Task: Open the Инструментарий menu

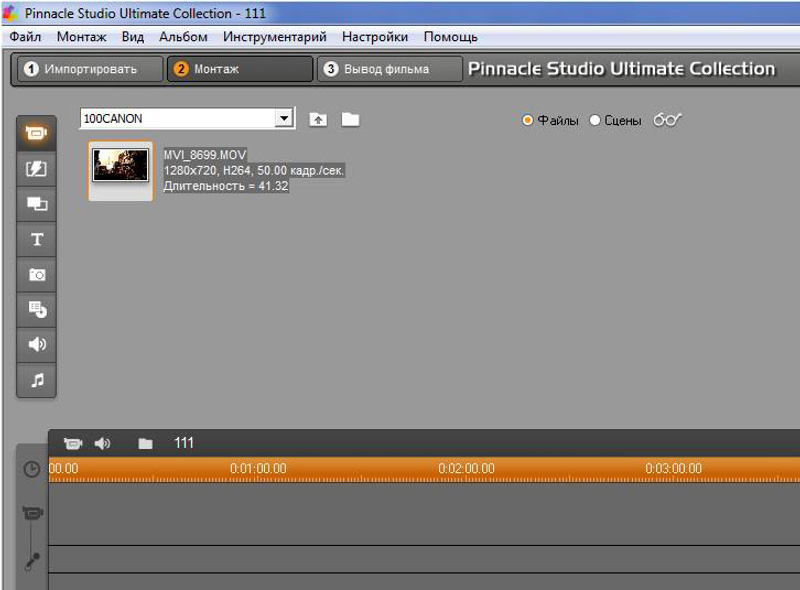Action: tap(274, 37)
